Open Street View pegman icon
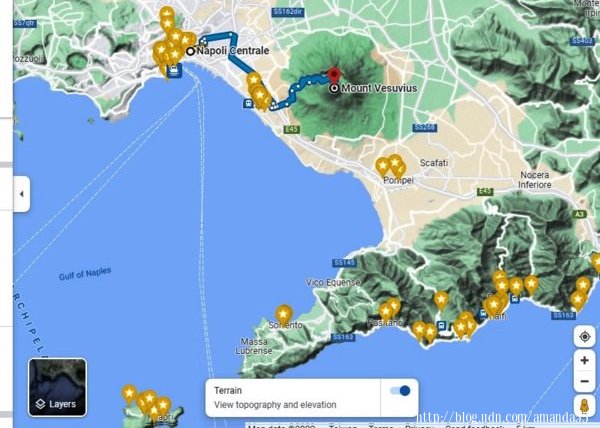Viewport: 600px width, 428px height. click(x=584, y=405)
